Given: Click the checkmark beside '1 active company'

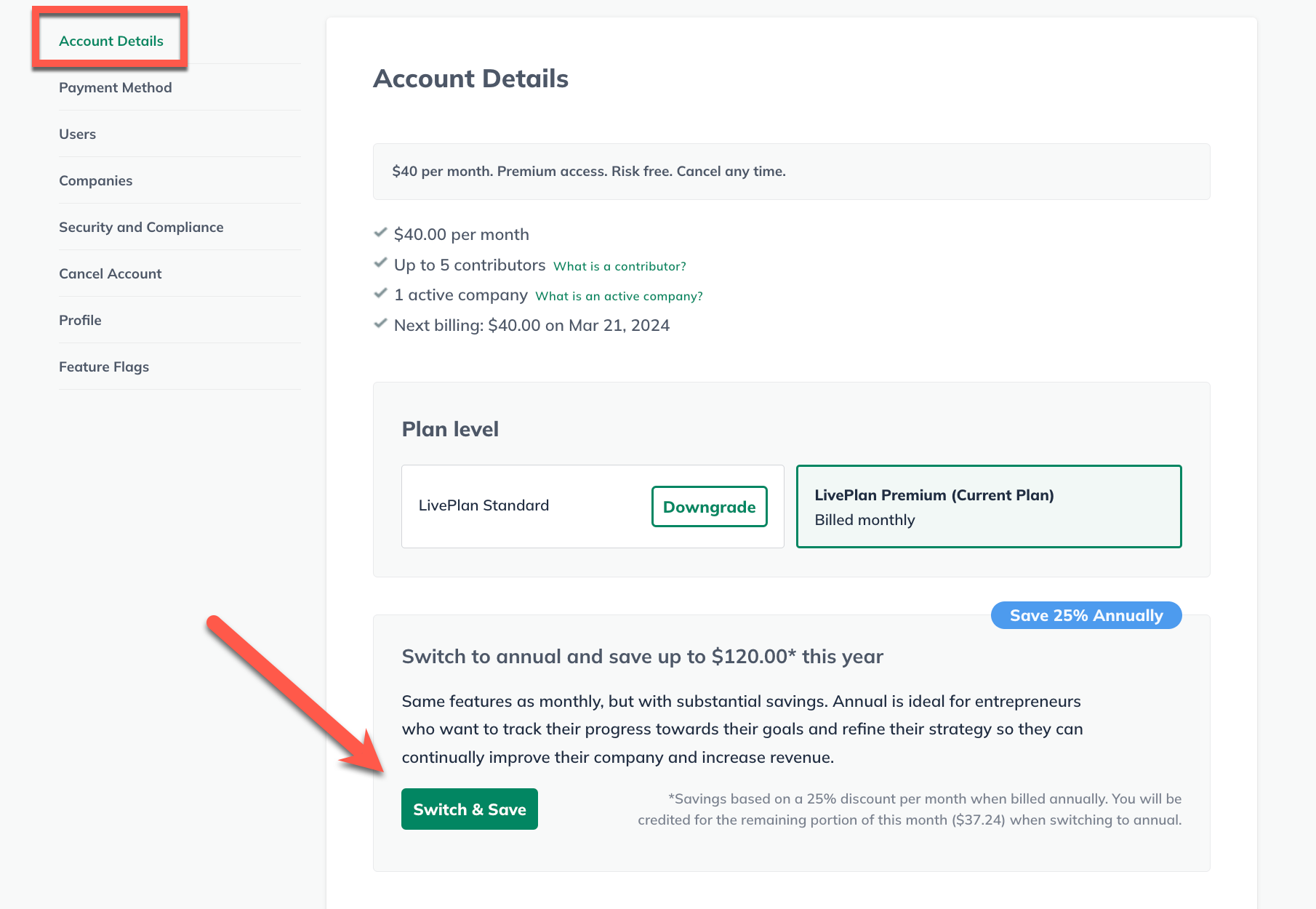Looking at the screenshot, I should pyautogui.click(x=381, y=293).
